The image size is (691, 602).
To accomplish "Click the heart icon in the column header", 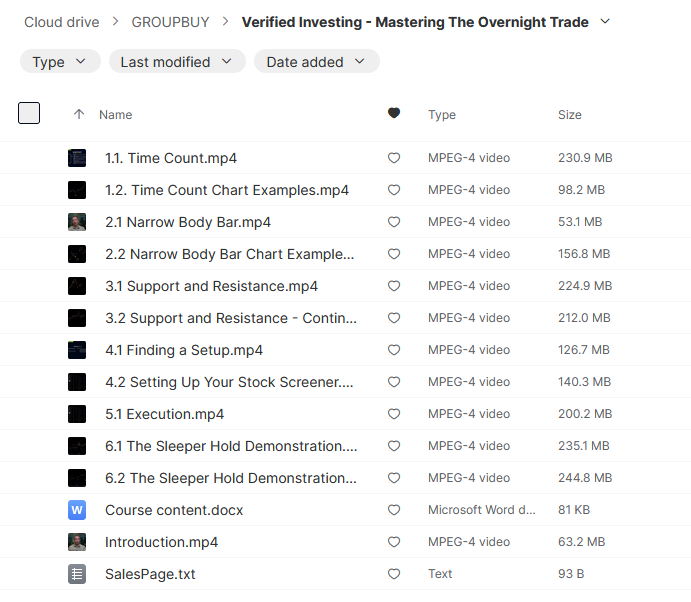I will point(394,114).
